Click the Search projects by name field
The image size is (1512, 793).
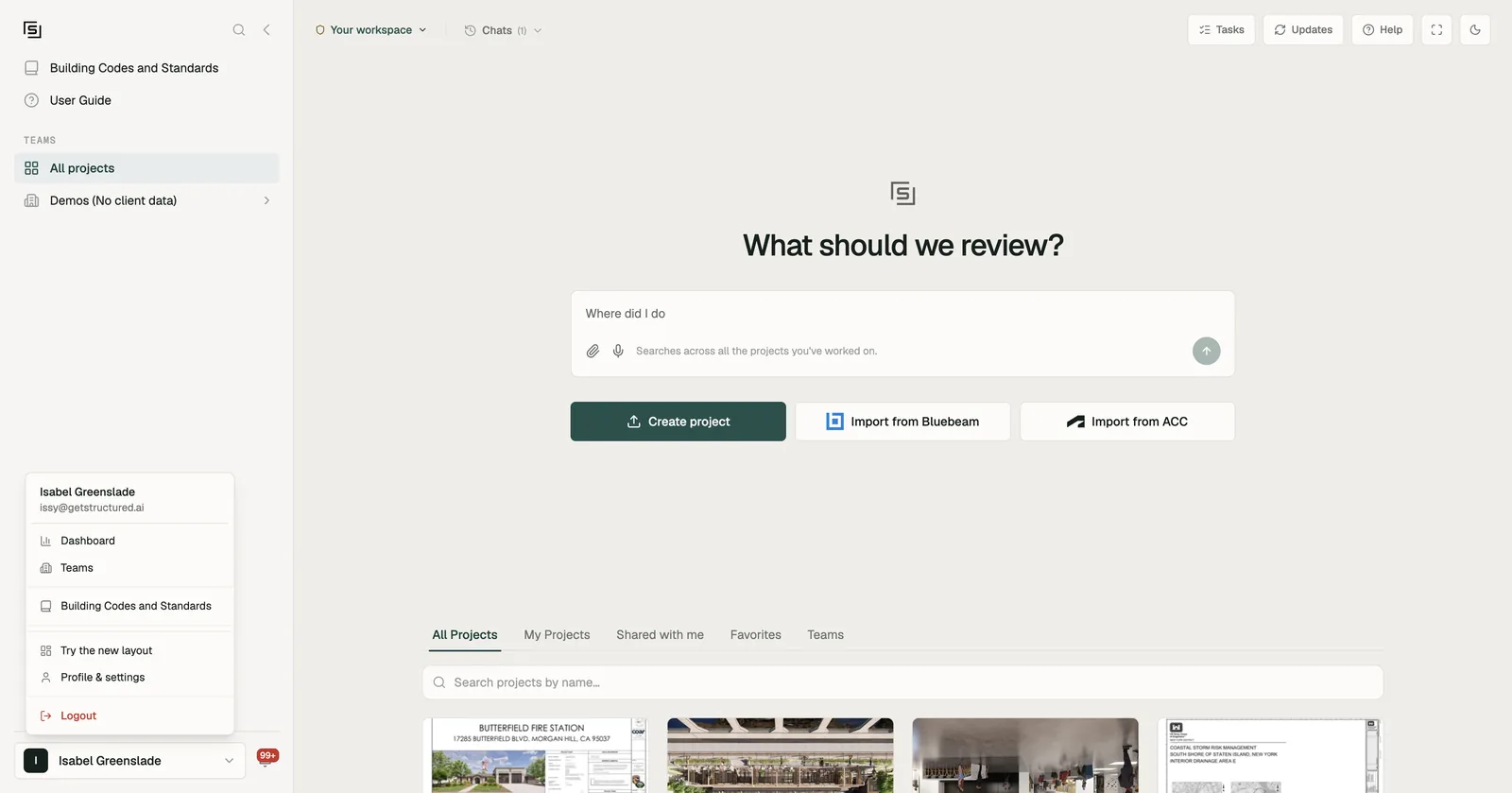[902, 682]
